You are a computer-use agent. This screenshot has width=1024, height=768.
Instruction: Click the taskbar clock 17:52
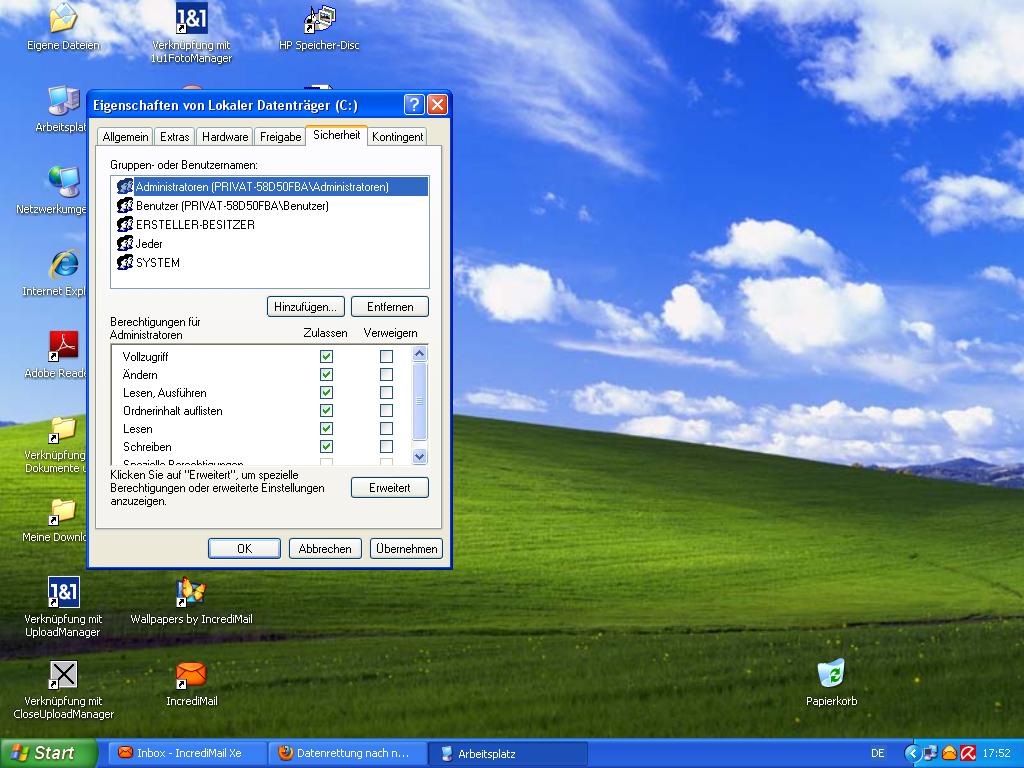tap(997, 754)
